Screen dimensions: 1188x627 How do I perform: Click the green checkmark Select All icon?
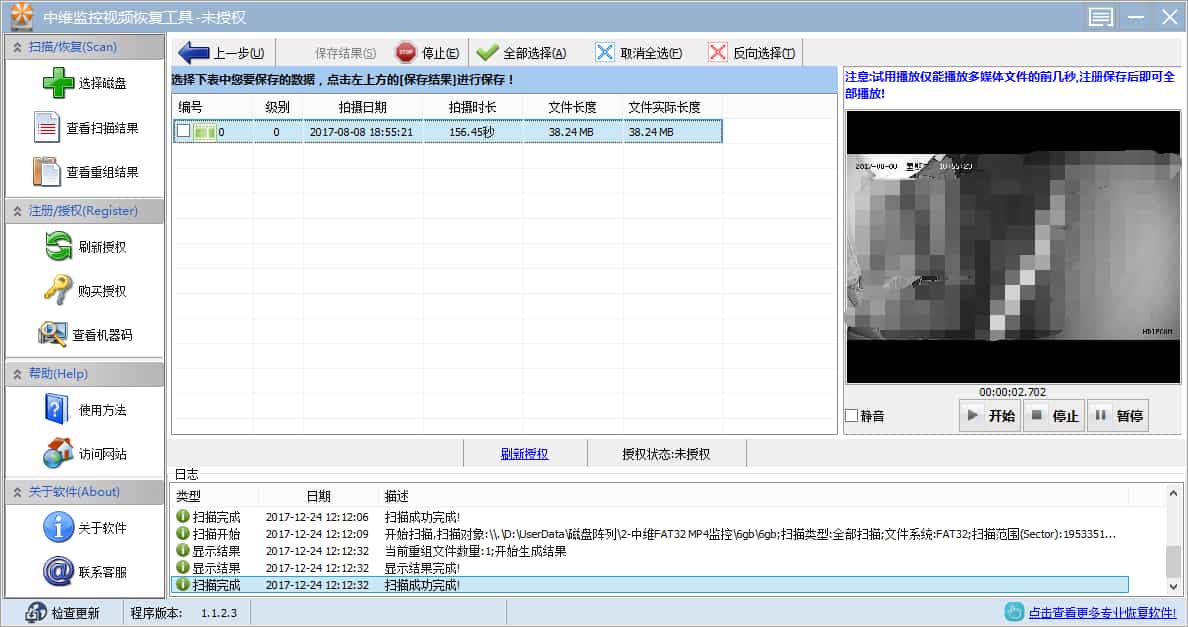pyautogui.click(x=487, y=52)
